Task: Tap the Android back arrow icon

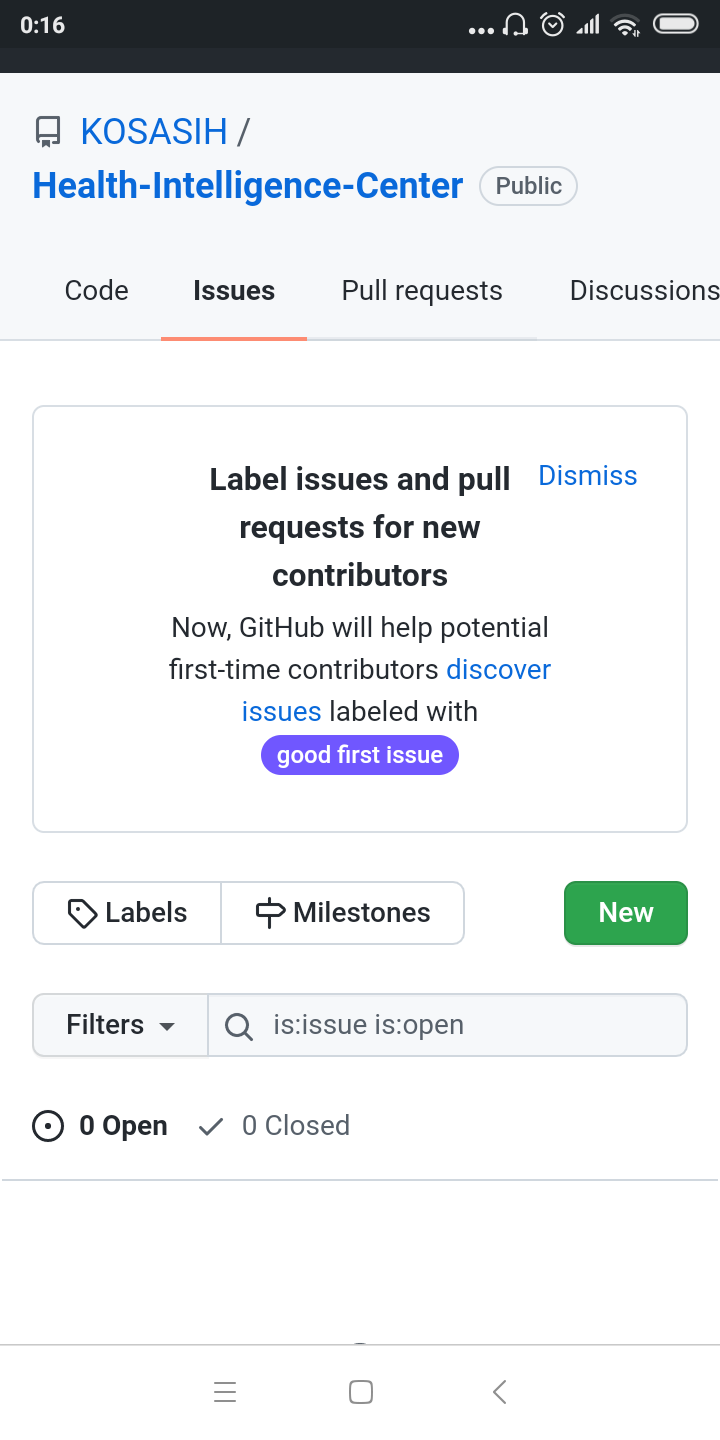Action: point(500,1392)
